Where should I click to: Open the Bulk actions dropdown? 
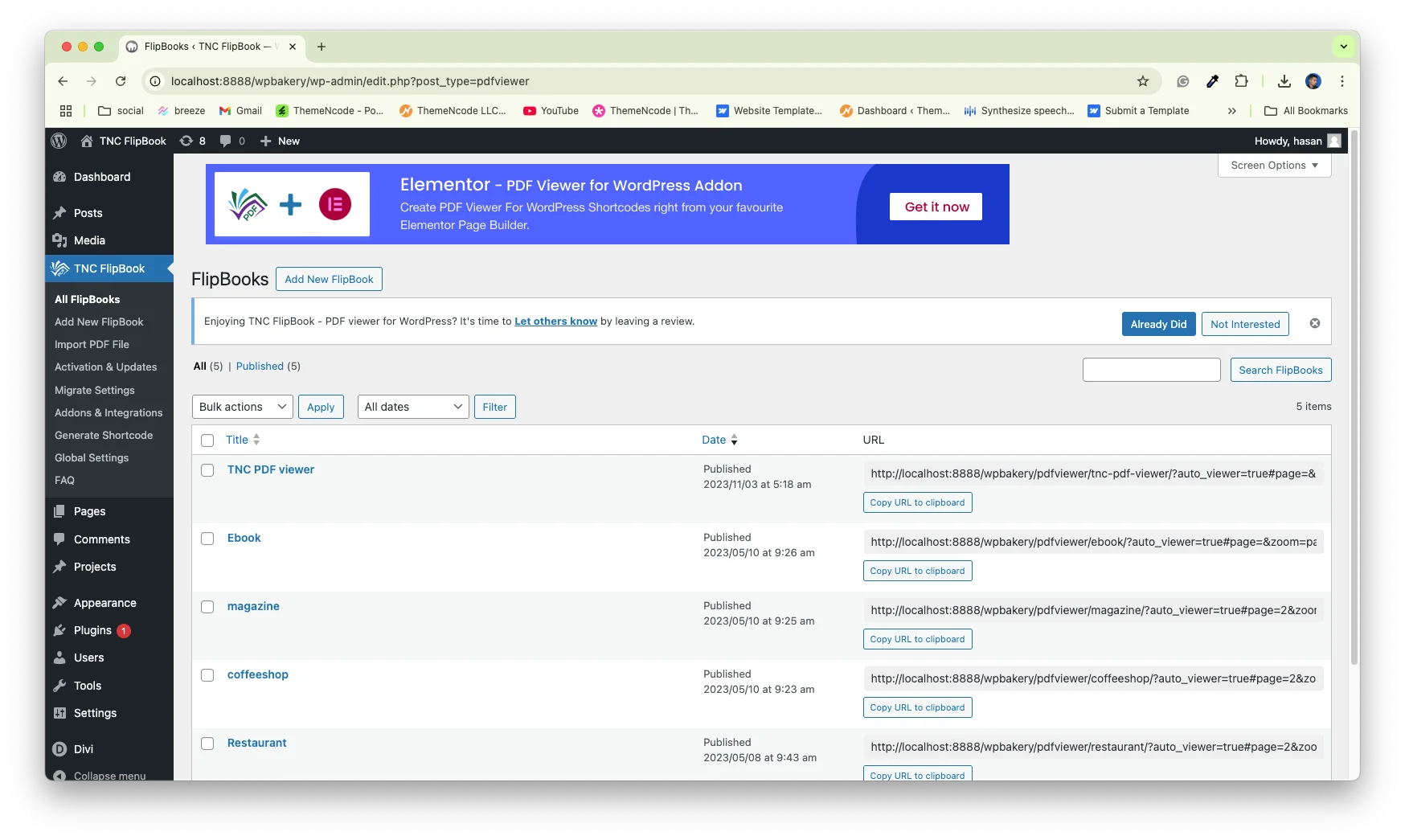click(x=242, y=407)
